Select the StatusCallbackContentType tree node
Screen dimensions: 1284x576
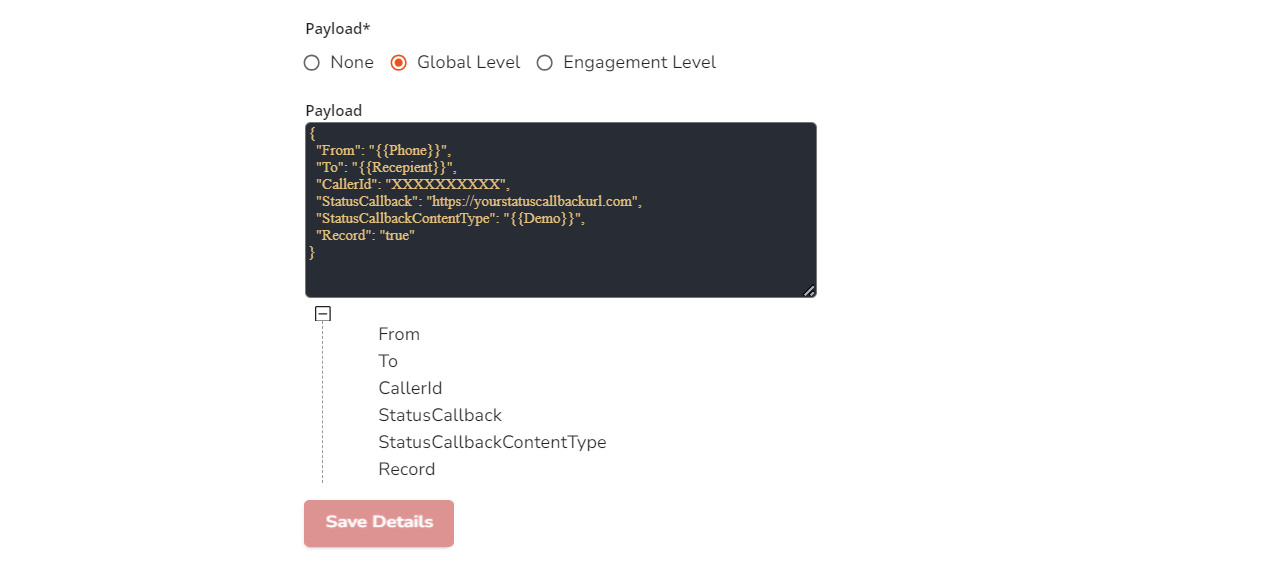492,442
